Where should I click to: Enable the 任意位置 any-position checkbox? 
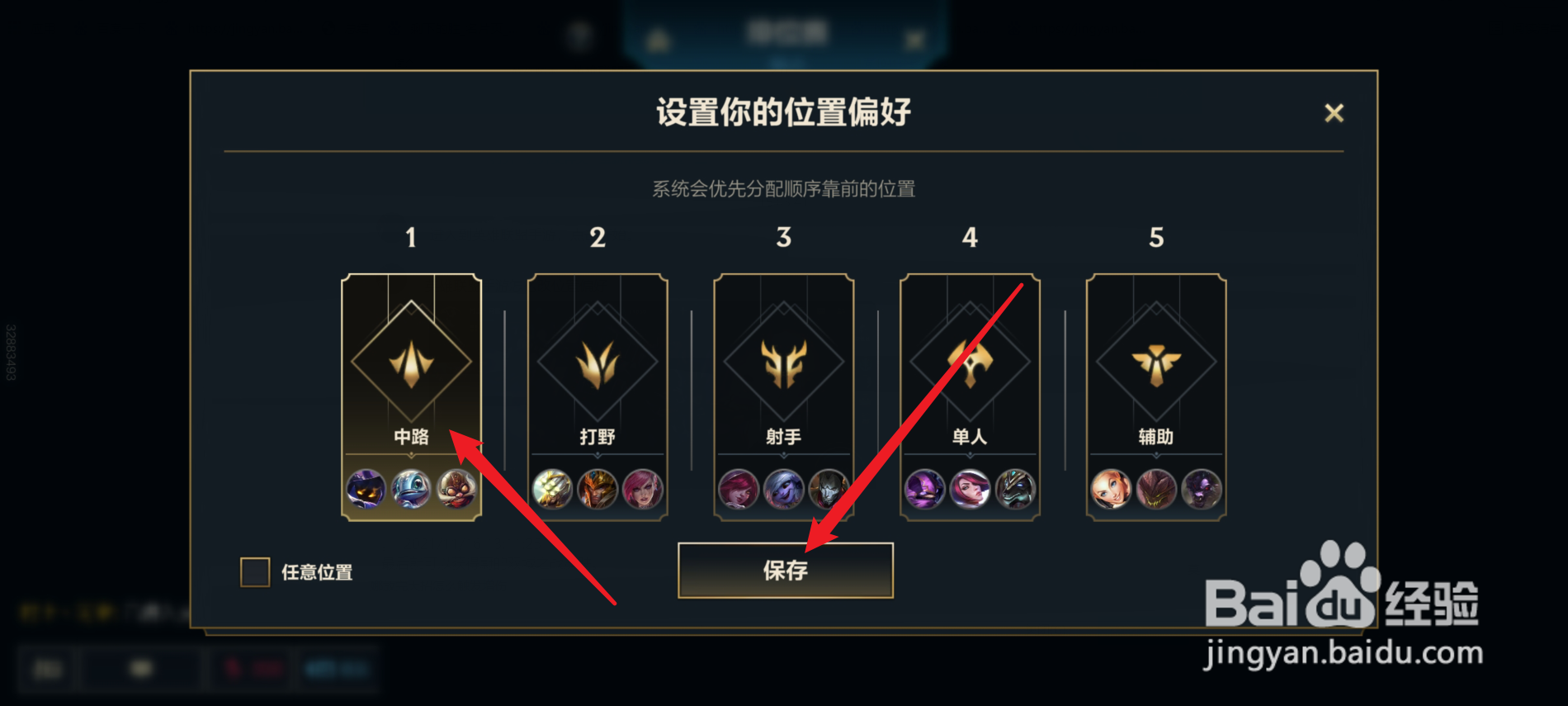pyautogui.click(x=255, y=571)
